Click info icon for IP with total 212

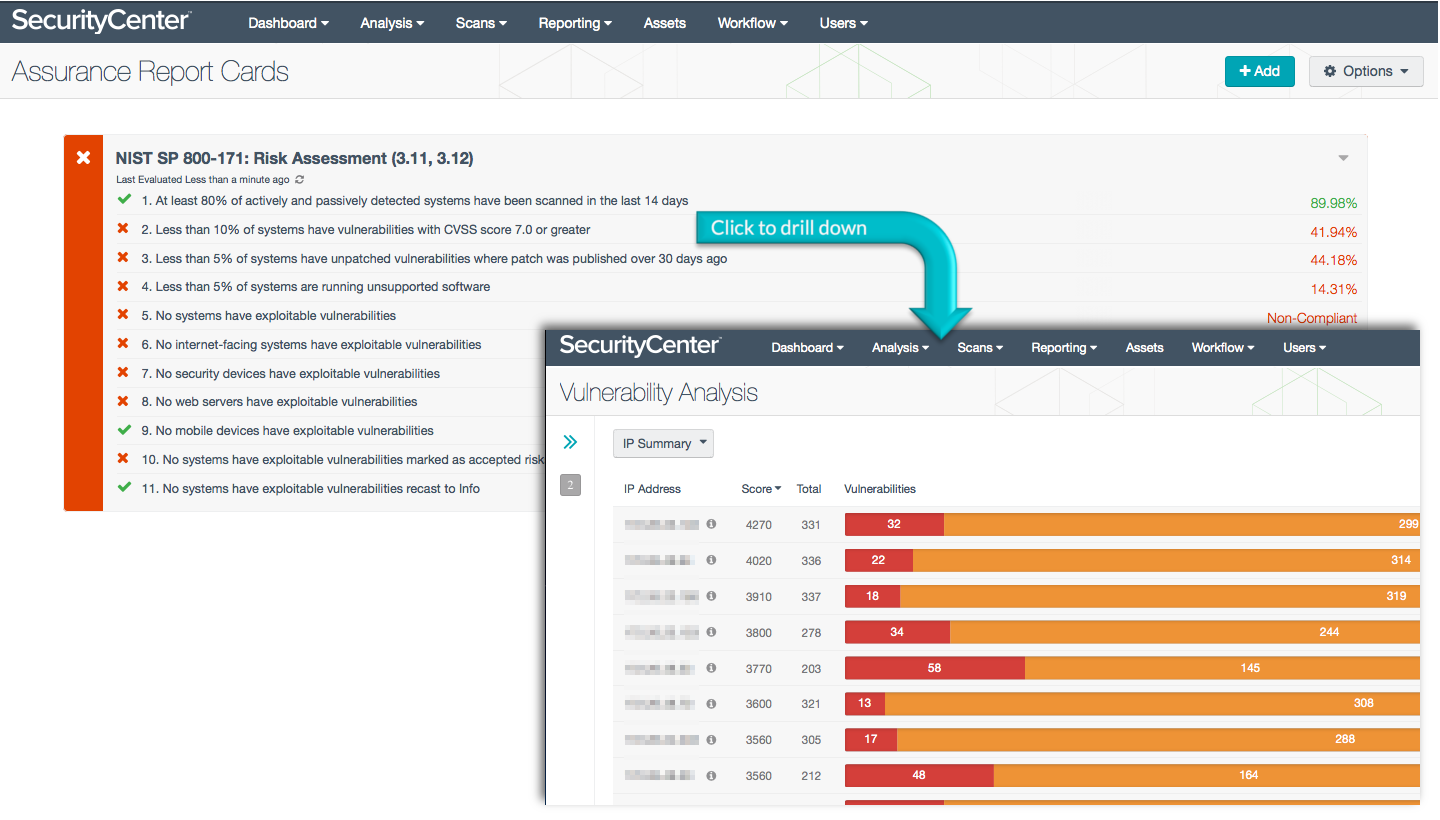(711, 776)
